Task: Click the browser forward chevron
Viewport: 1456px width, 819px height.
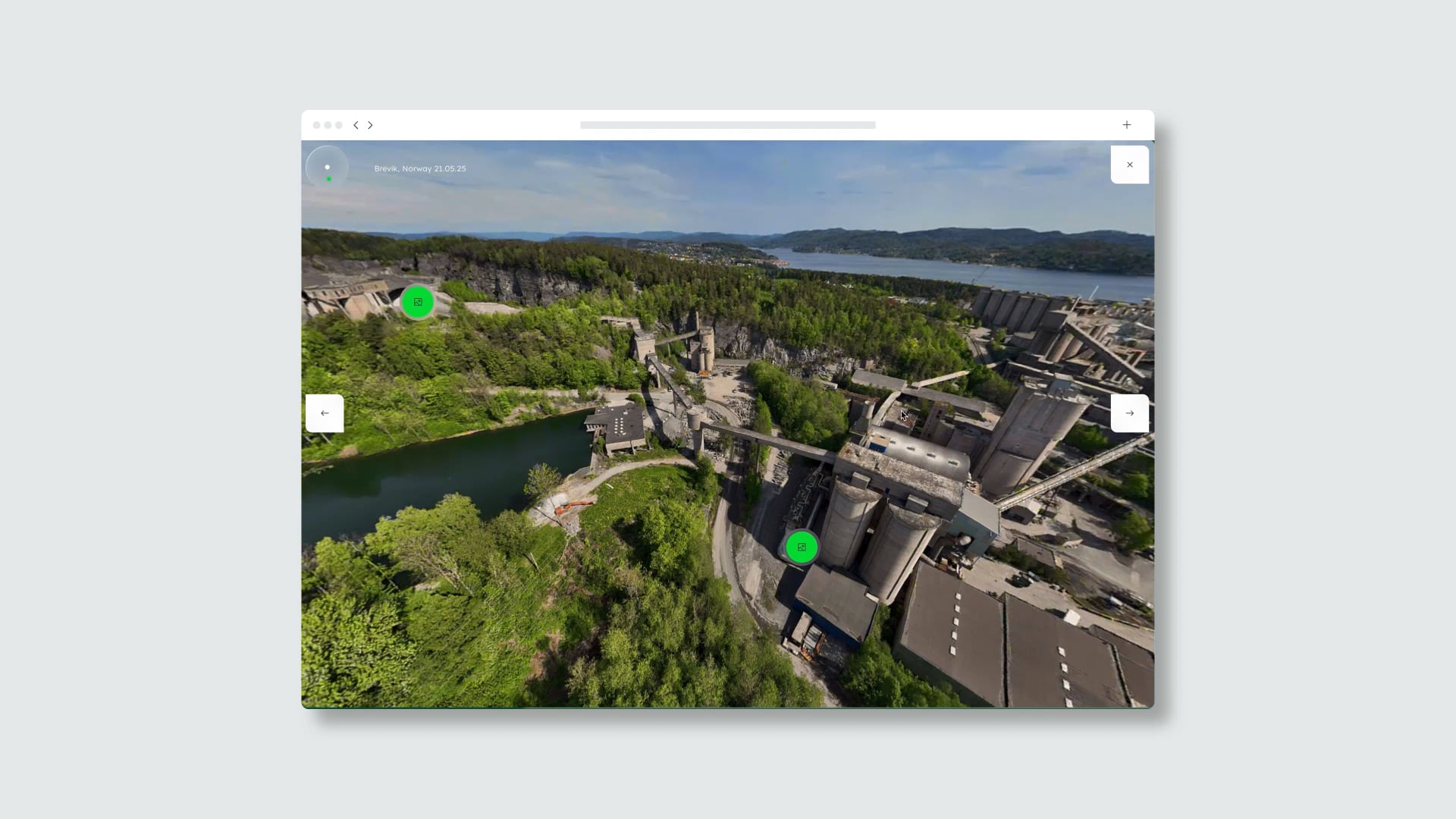Action: point(371,125)
